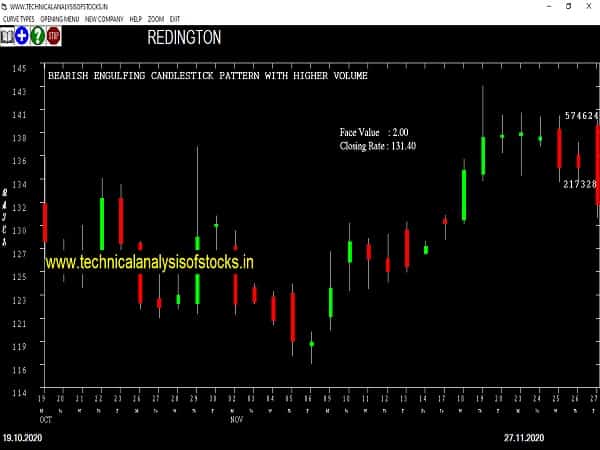Click the Face Value 2.00 label

[x=373, y=132]
